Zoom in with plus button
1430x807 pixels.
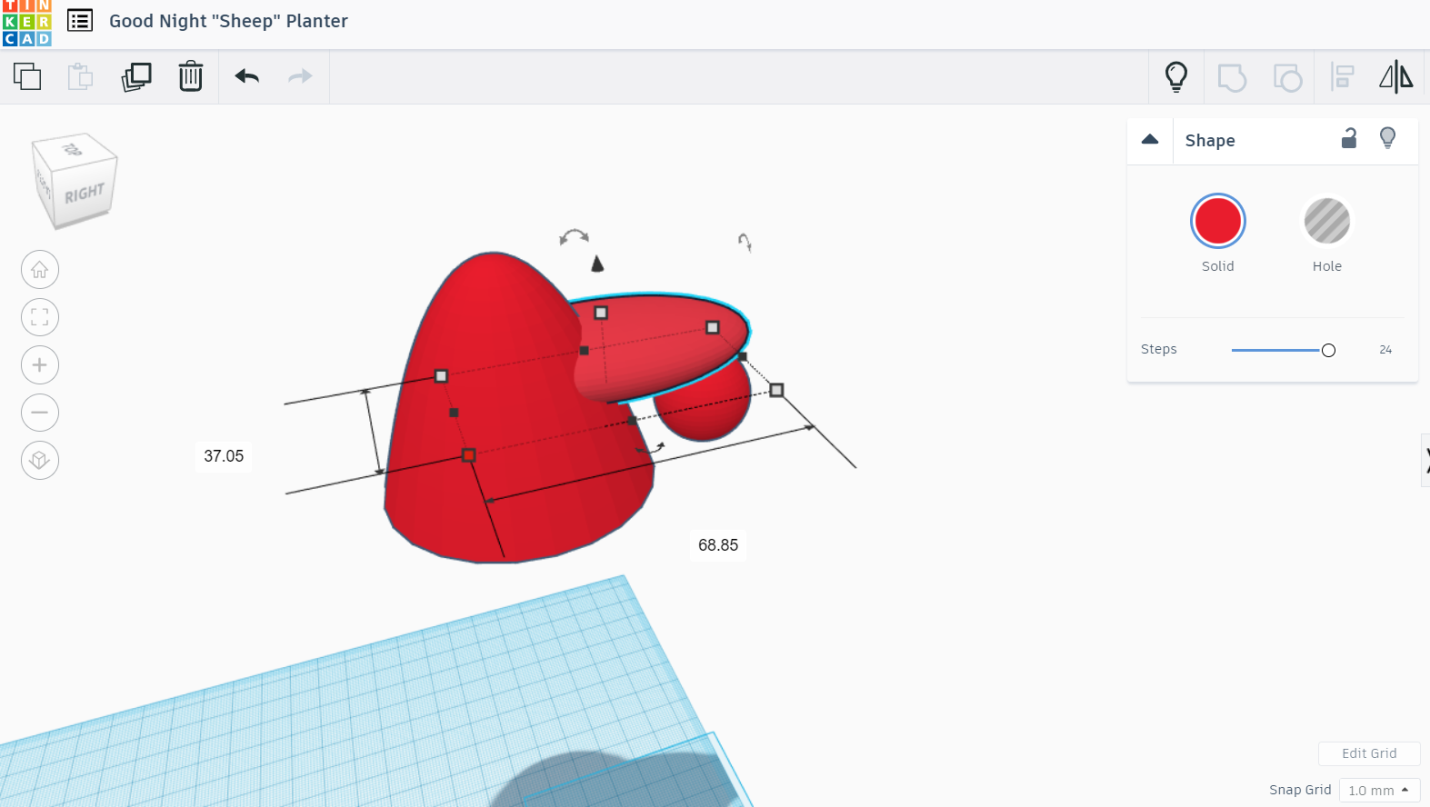click(40, 365)
